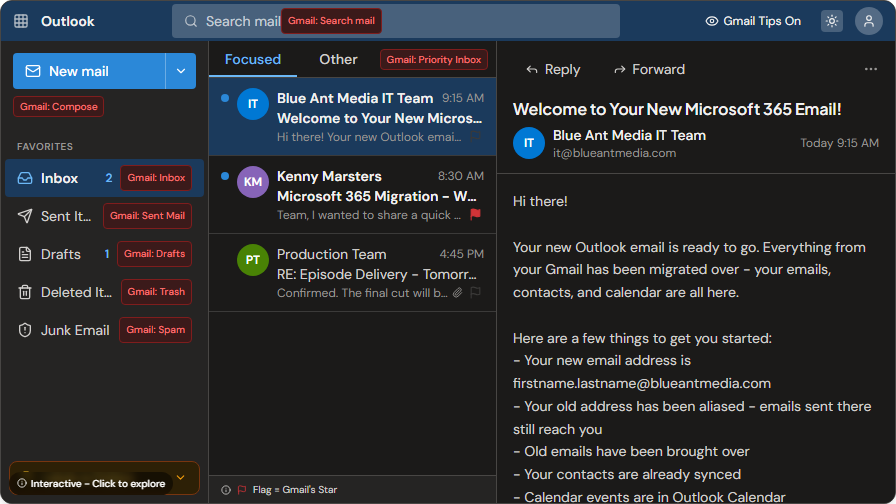
Task: Reply to the open email
Action: pyautogui.click(x=553, y=70)
